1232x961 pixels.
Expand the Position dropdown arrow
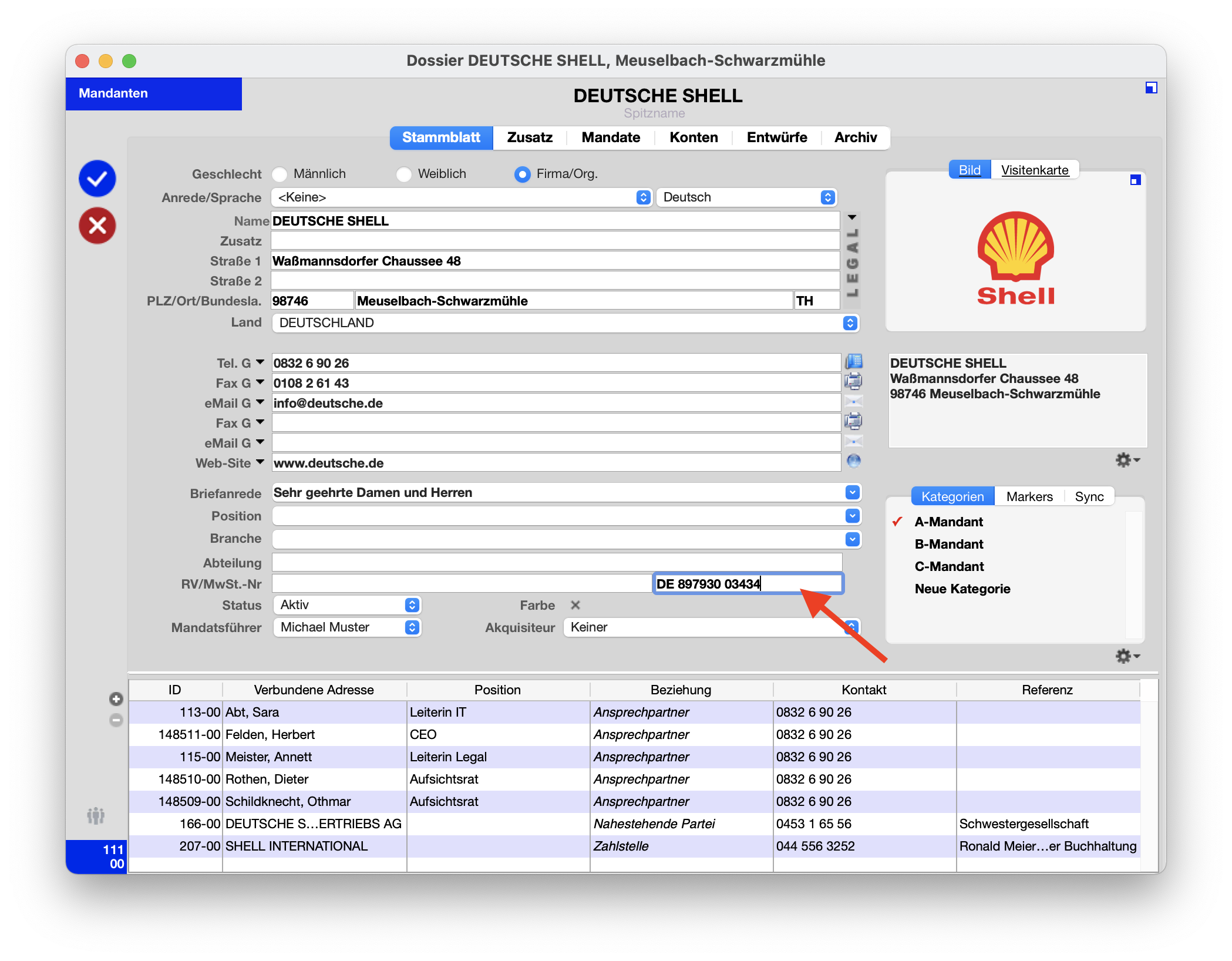pos(853,516)
